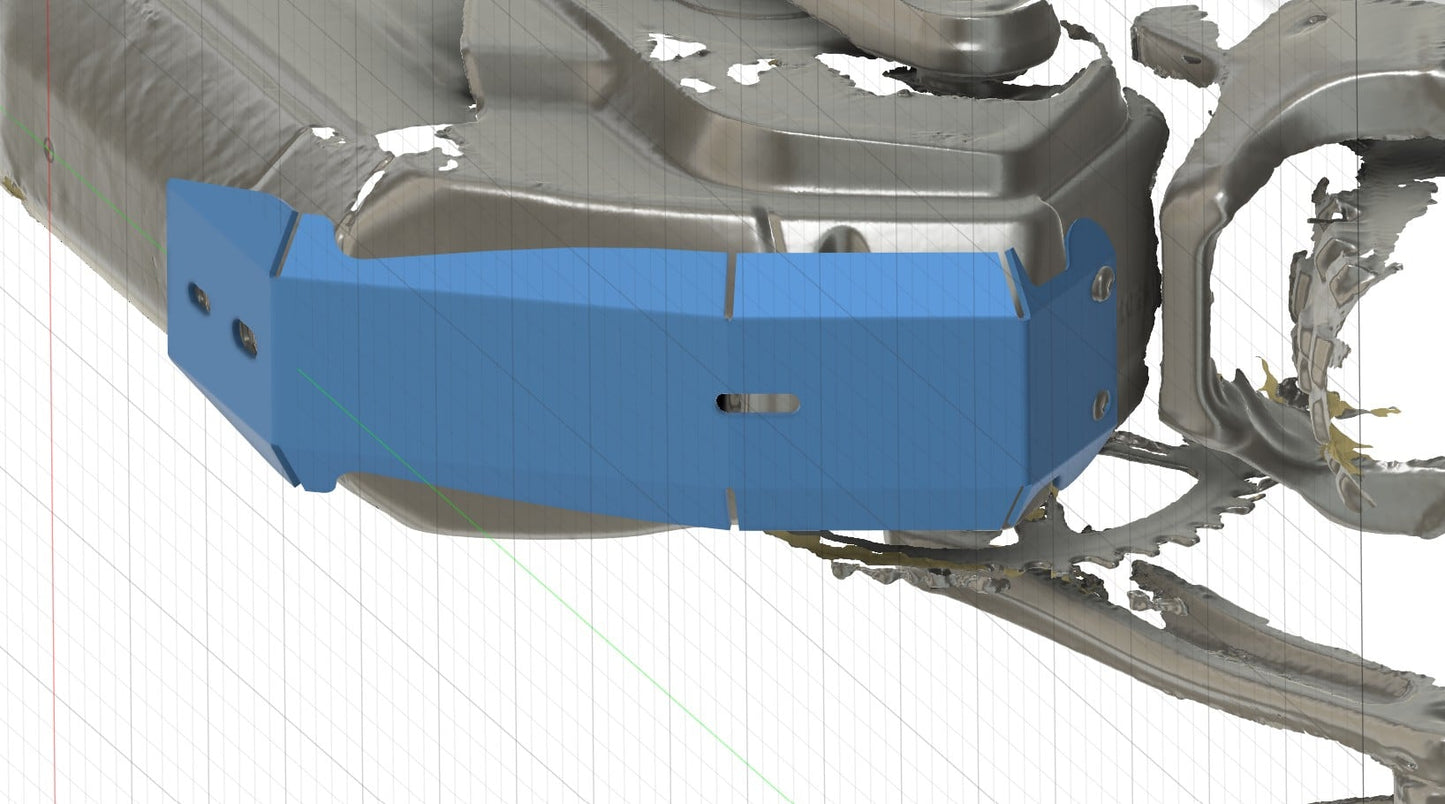Select the relief notch at bottom center of blue plate
Image resolution: width=1445 pixels, height=804 pixels.
(732, 508)
